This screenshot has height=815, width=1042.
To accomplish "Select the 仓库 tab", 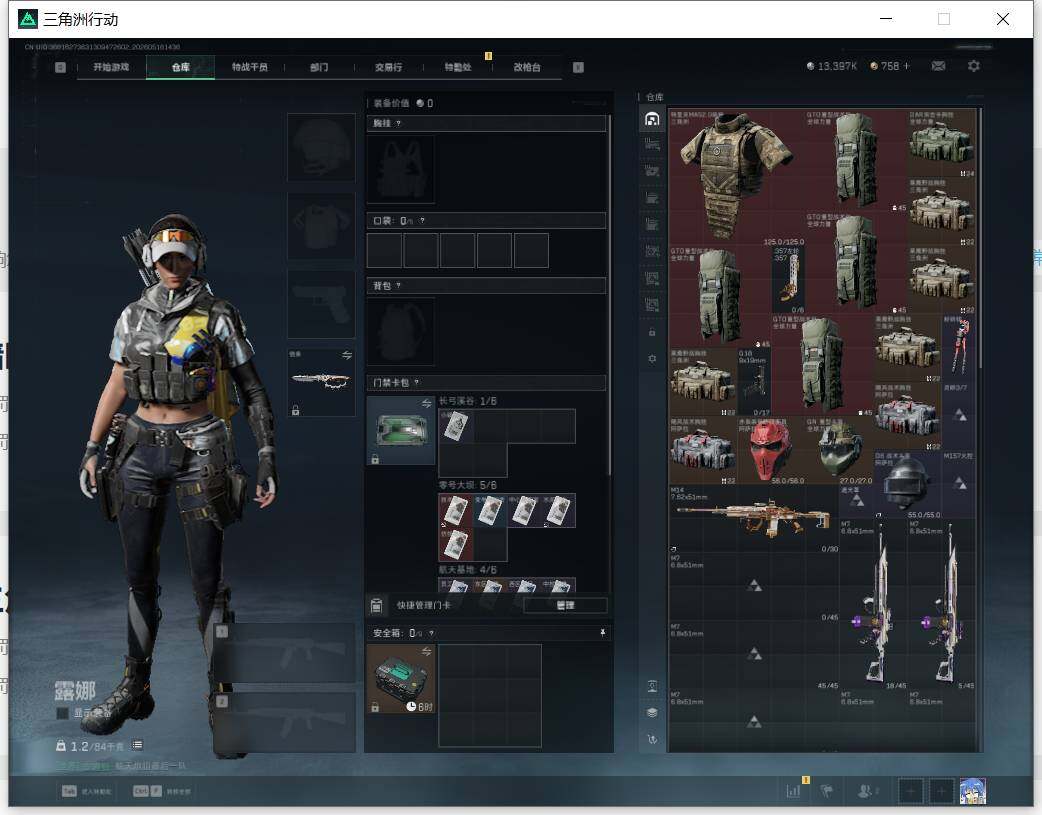I will coord(180,67).
